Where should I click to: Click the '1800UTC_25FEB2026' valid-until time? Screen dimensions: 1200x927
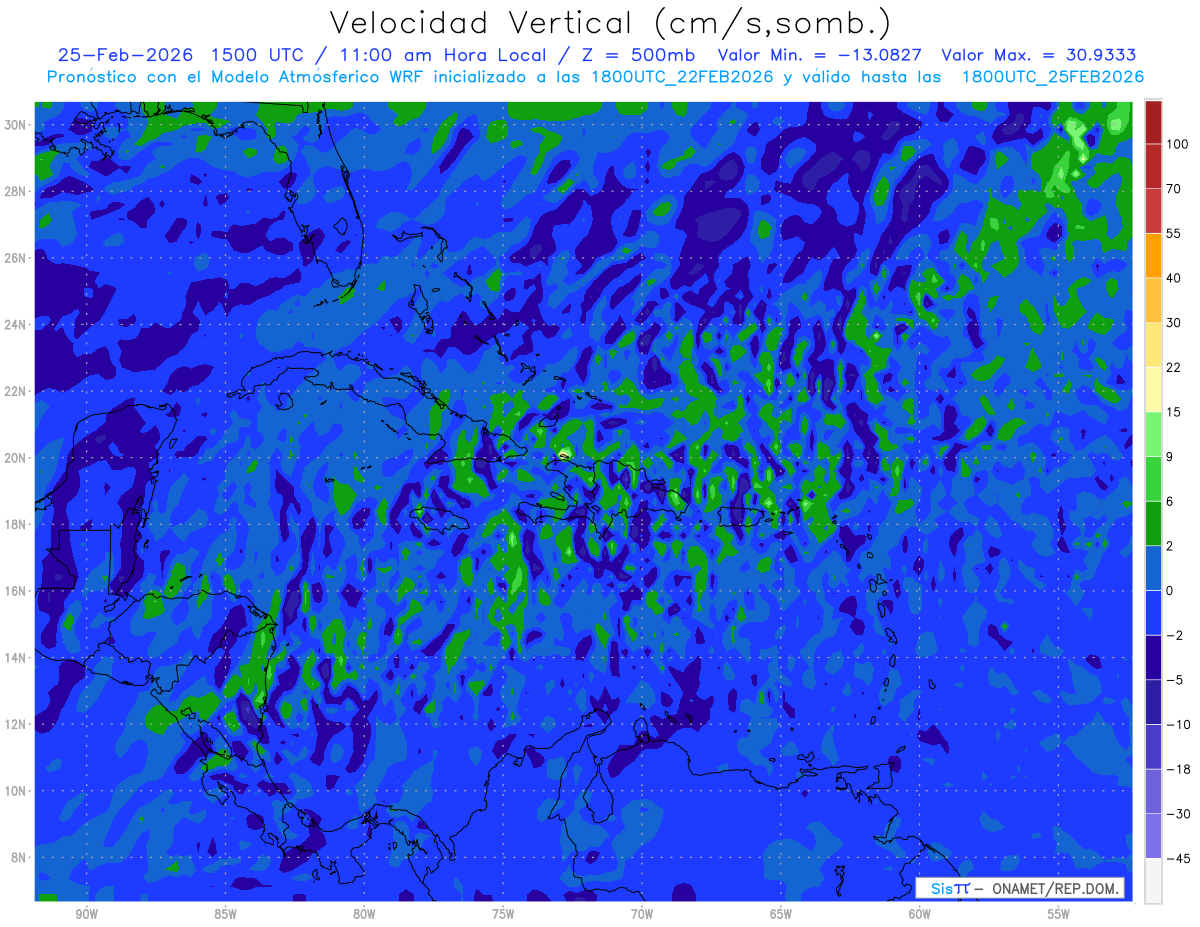click(1053, 76)
